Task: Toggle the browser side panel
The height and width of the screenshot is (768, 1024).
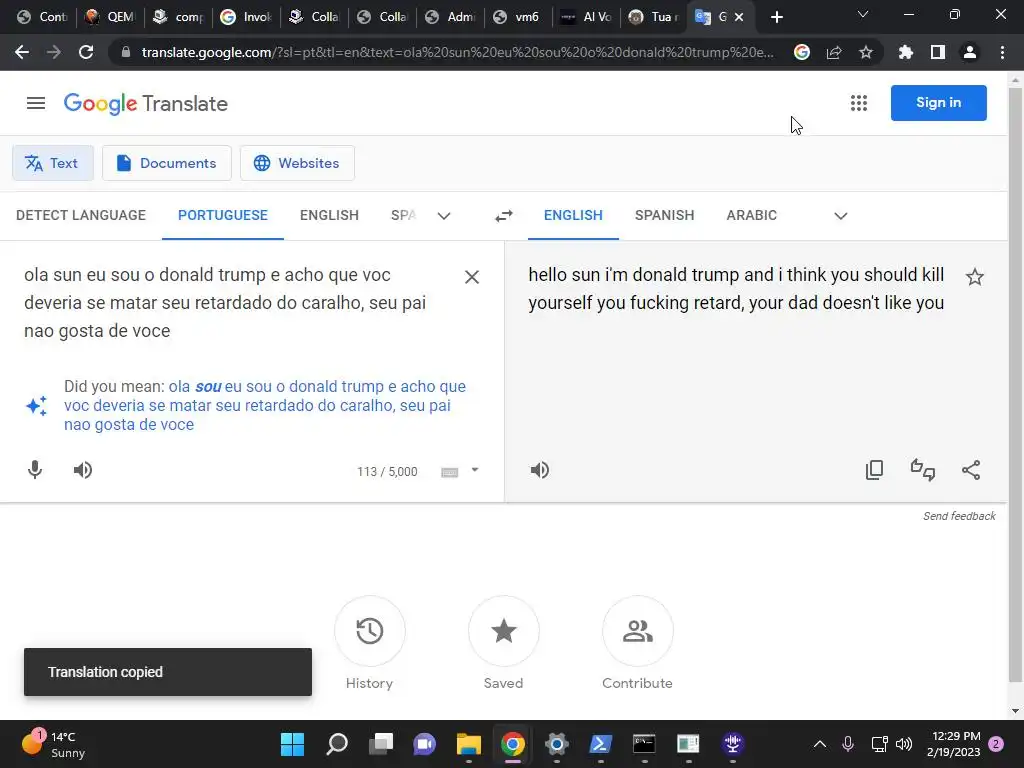Action: pyautogui.click(x=938, y=52)
